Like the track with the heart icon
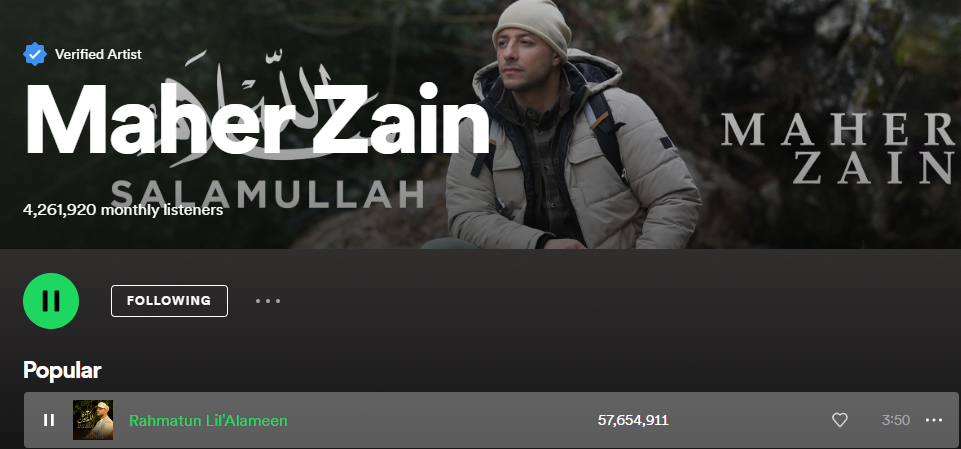This screenshot has width=961, height=449. click(839, 420)
